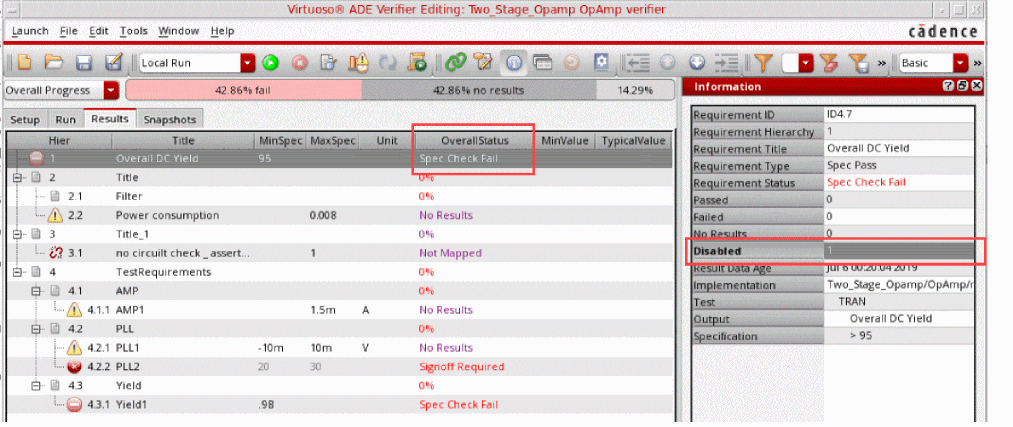Click the funnel with page icon
The height and width of the screenshot is (427, 1013).
click(858, 63)
